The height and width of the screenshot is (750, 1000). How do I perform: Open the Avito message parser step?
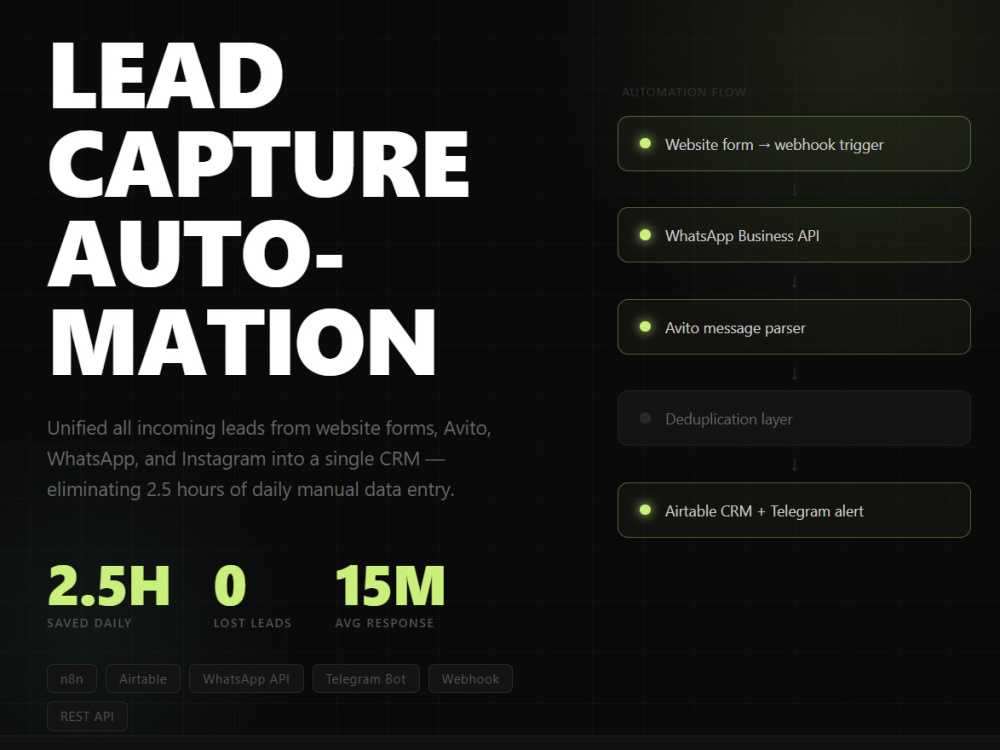tap(794, 327)
